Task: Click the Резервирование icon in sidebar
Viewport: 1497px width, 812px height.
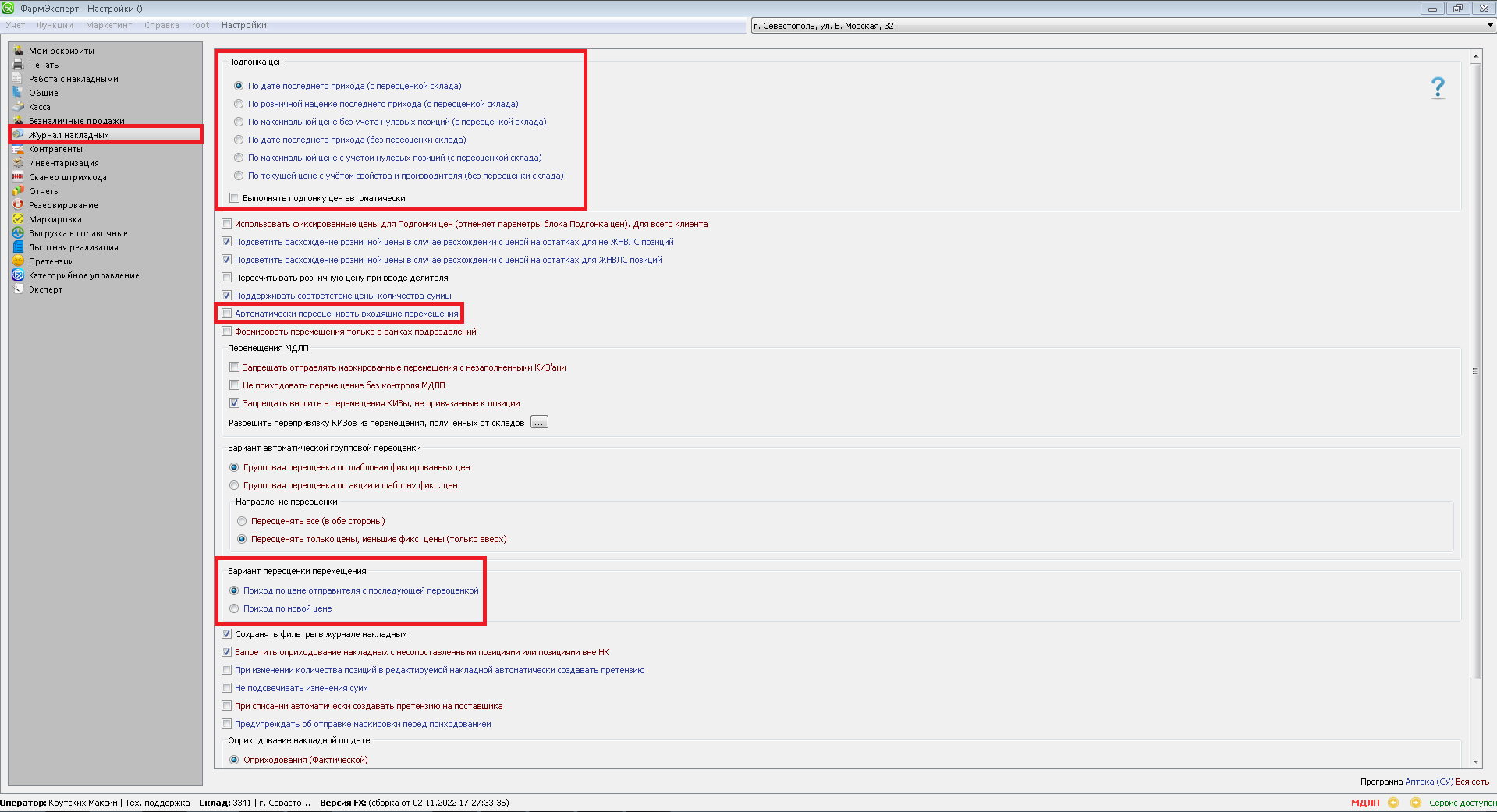Action: (x=18, y=205)
